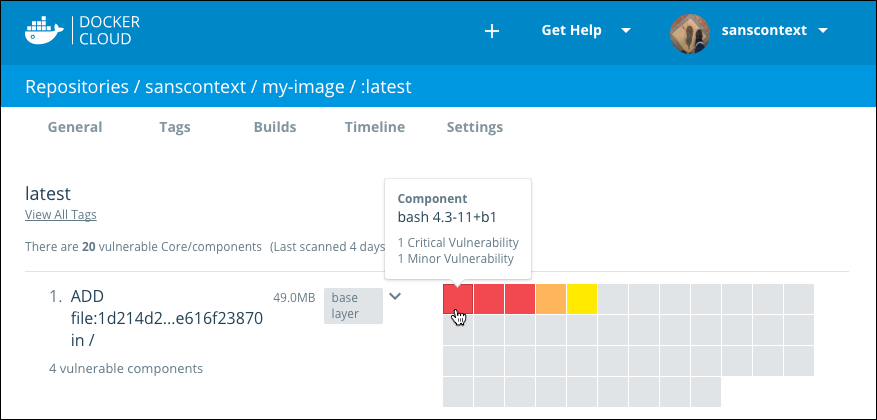Click the Docker Cloud whale logo
The width and height of the screenshot is (877, 420).
[45, 30]
